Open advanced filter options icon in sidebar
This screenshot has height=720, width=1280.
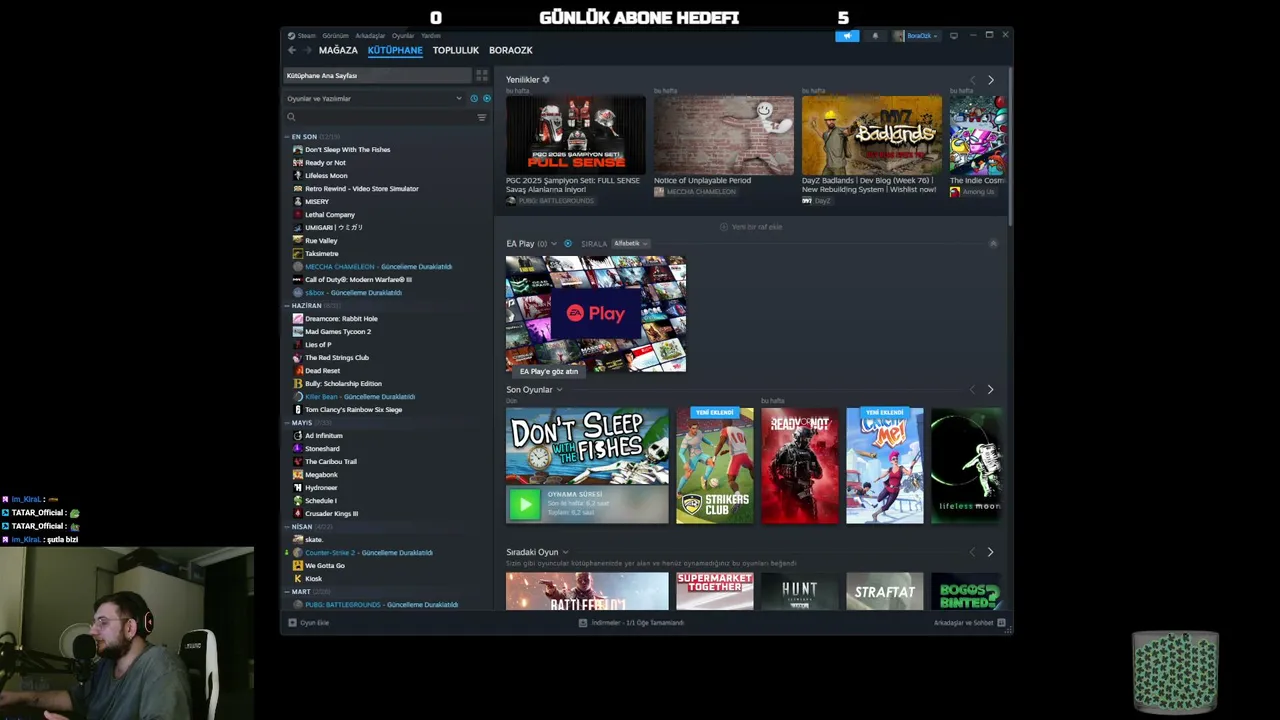pos(482,117)
